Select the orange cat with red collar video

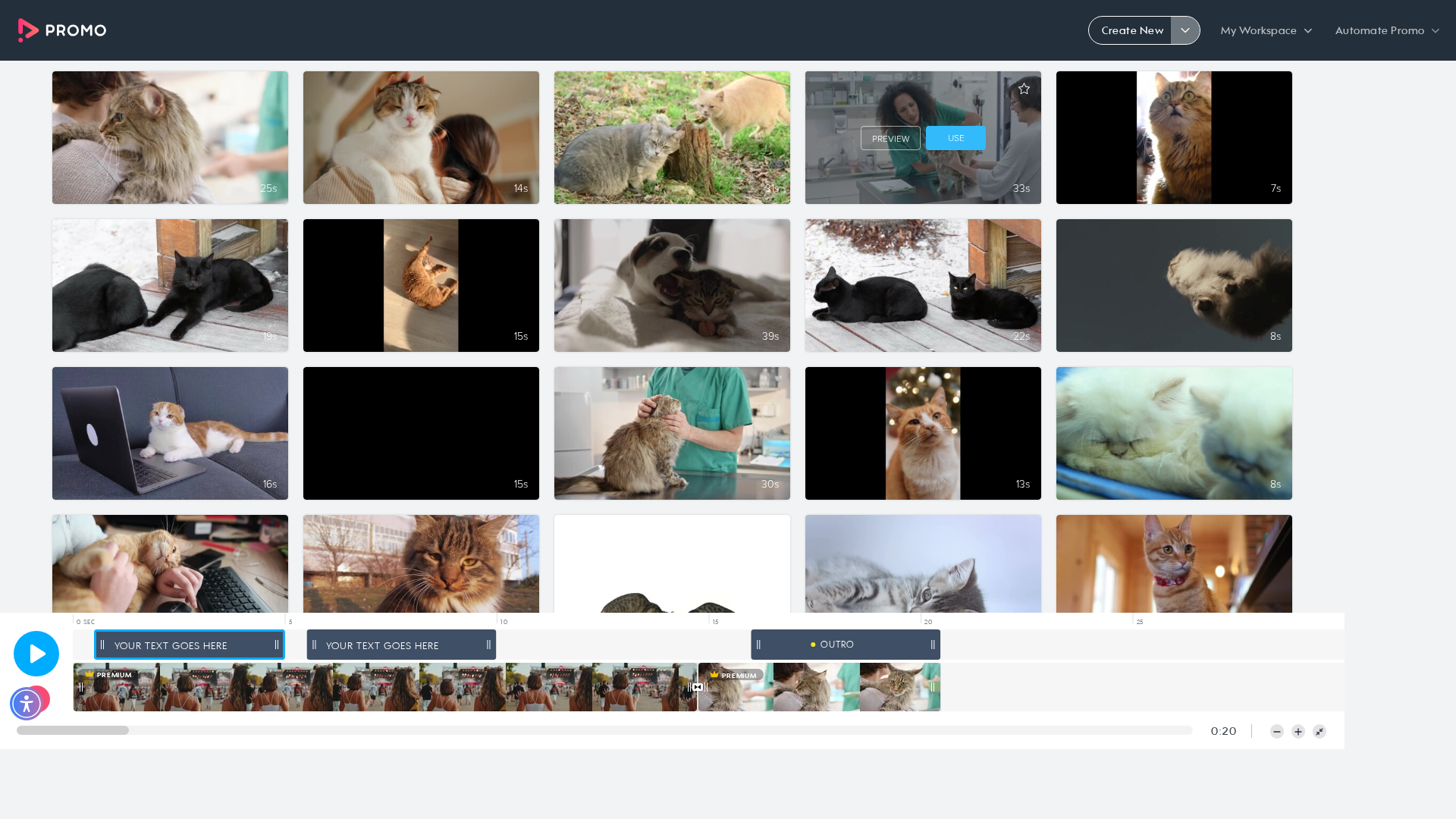point(1174,563)
